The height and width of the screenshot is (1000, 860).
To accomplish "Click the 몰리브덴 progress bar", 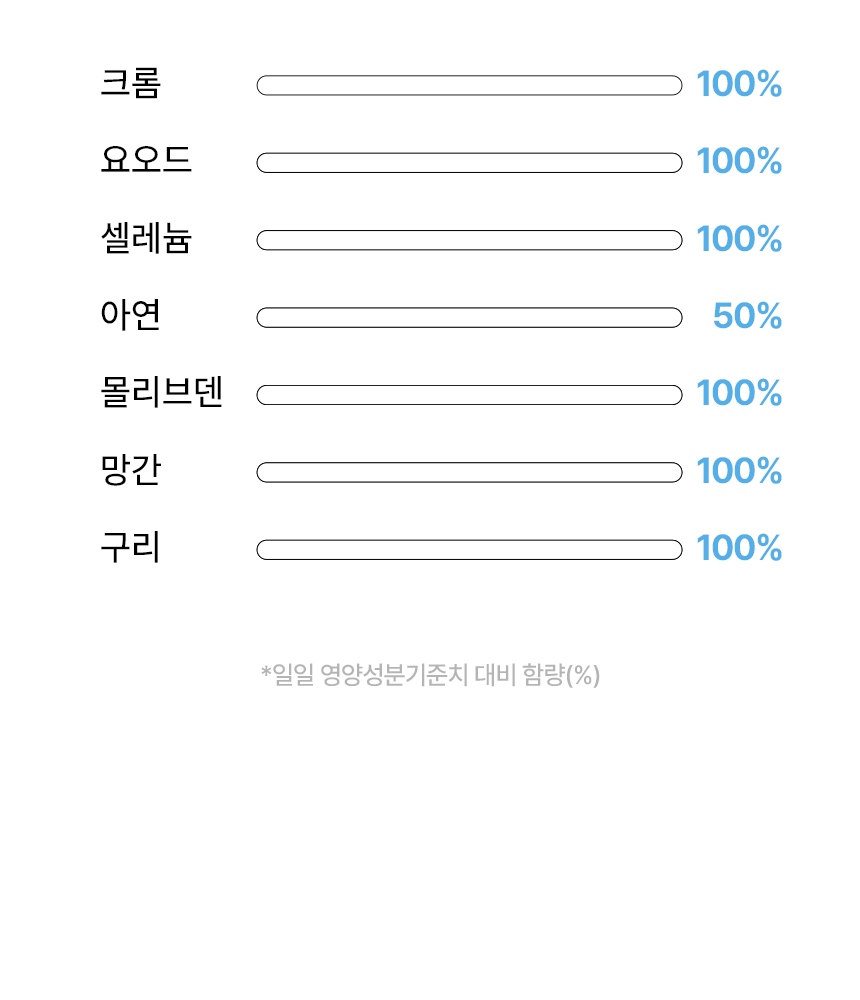I will pyautogui.click(x=469, y=395).
